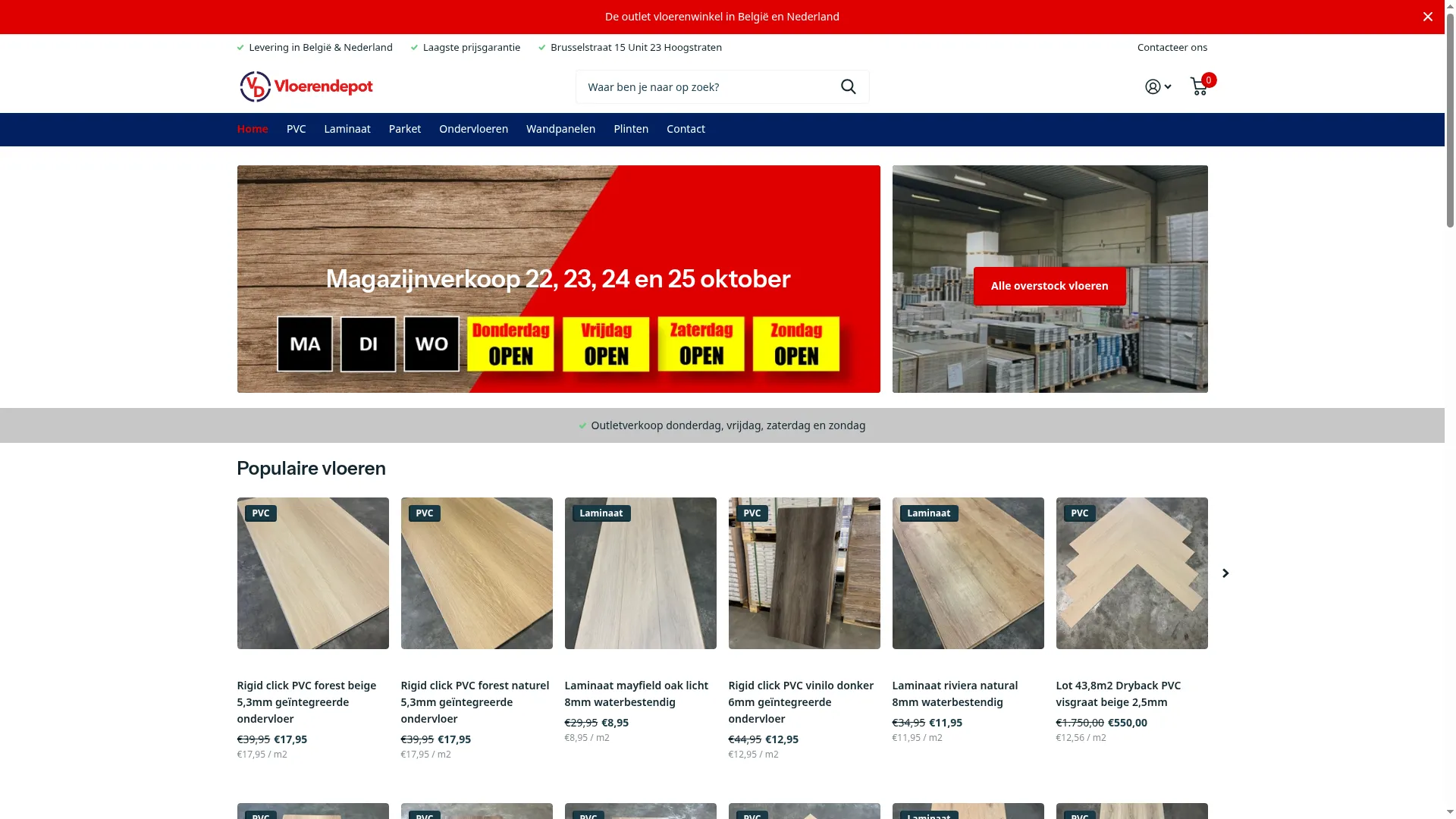Click the €12,95 sale price
Image resolution: width=1456 pixels, height=819 pixels.
[781, 739]
